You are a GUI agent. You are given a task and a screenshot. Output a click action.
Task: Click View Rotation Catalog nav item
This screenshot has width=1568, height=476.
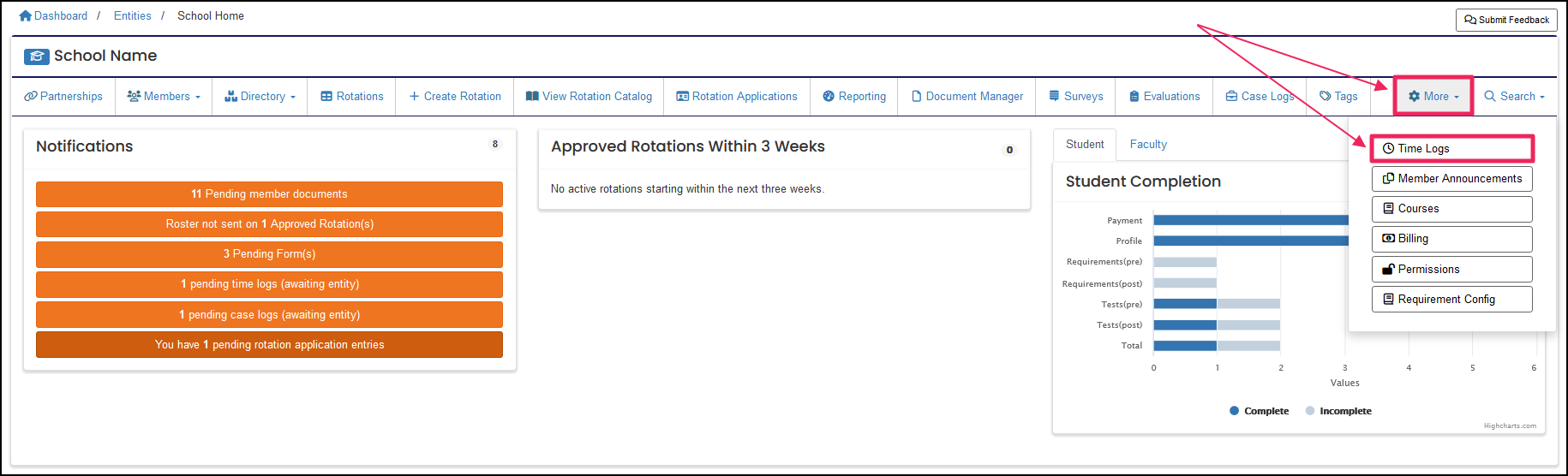click(589, 96)
